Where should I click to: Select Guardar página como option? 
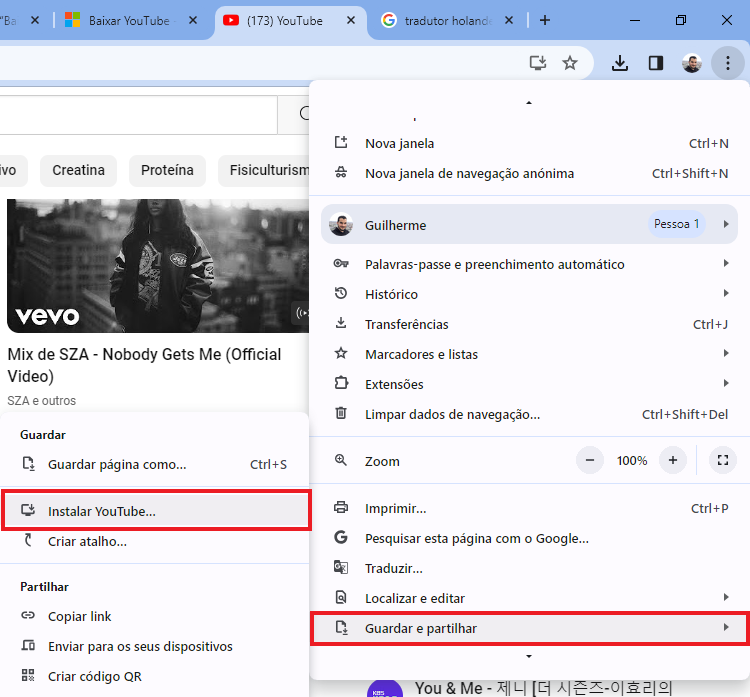[x=154, y=465]
